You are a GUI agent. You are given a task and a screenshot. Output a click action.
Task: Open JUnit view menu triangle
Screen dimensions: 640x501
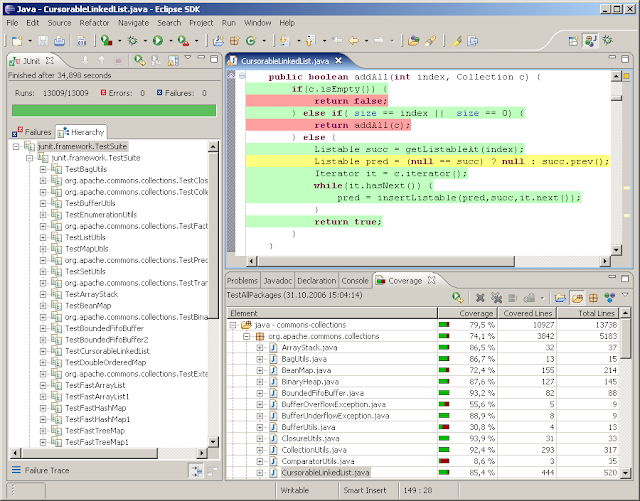188,58
